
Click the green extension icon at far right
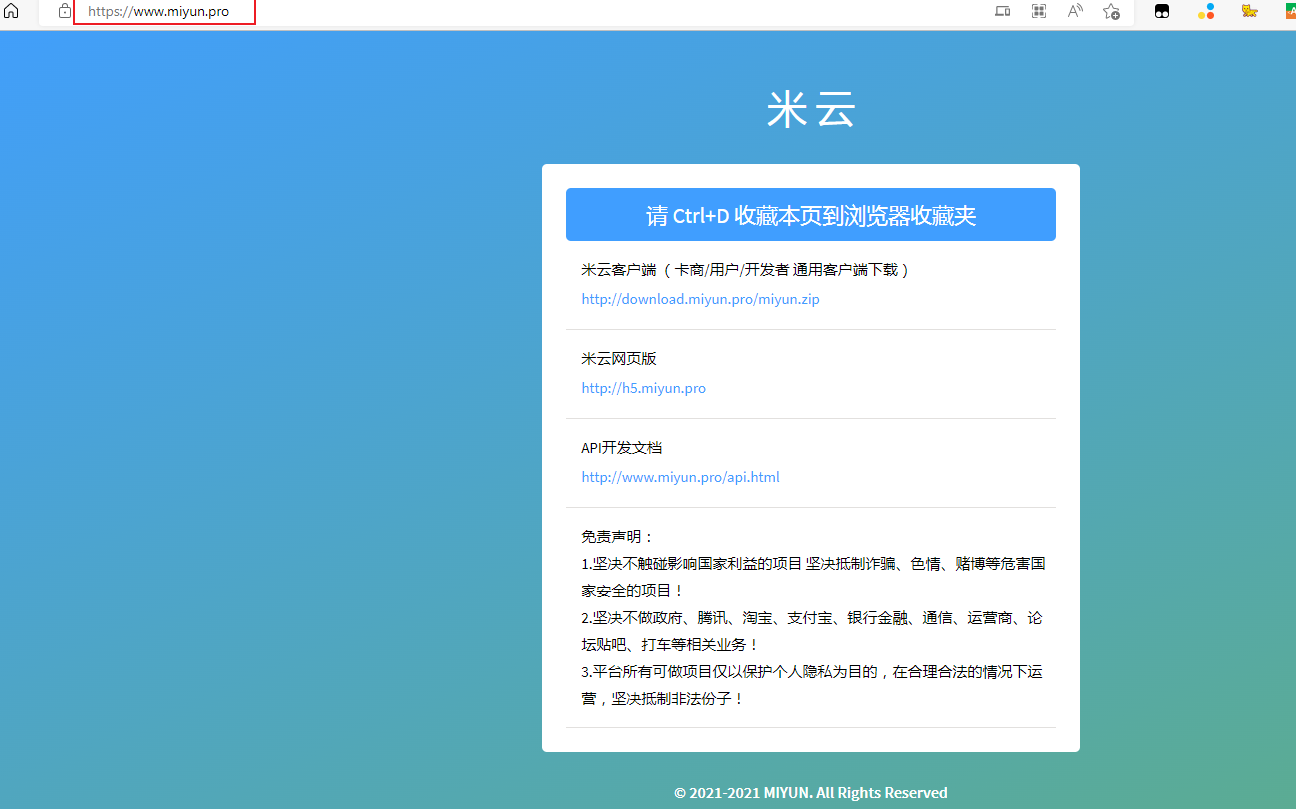click(1290, 11)
